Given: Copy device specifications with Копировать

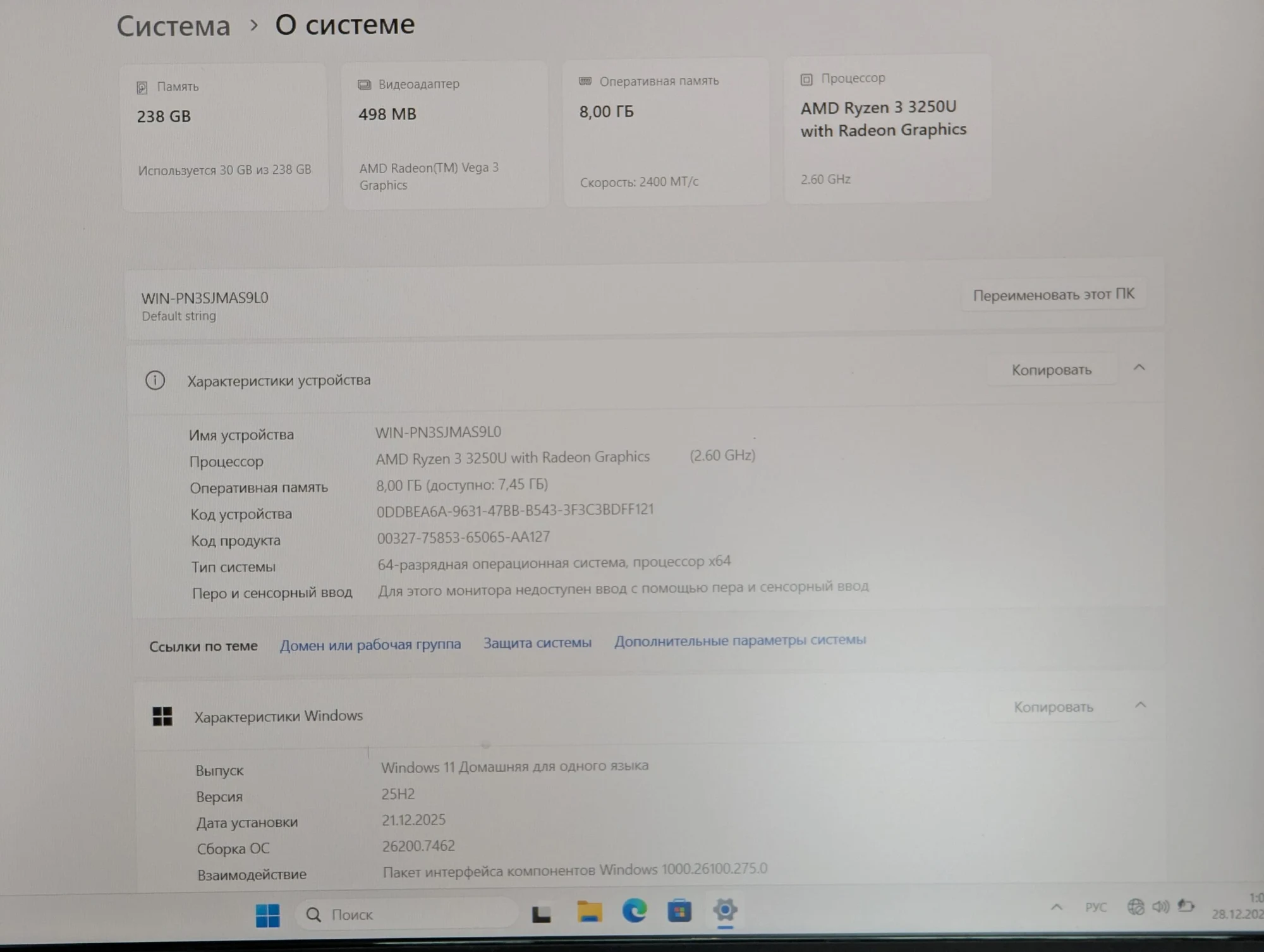Looking at the screenshot, I should (1052, 370).
